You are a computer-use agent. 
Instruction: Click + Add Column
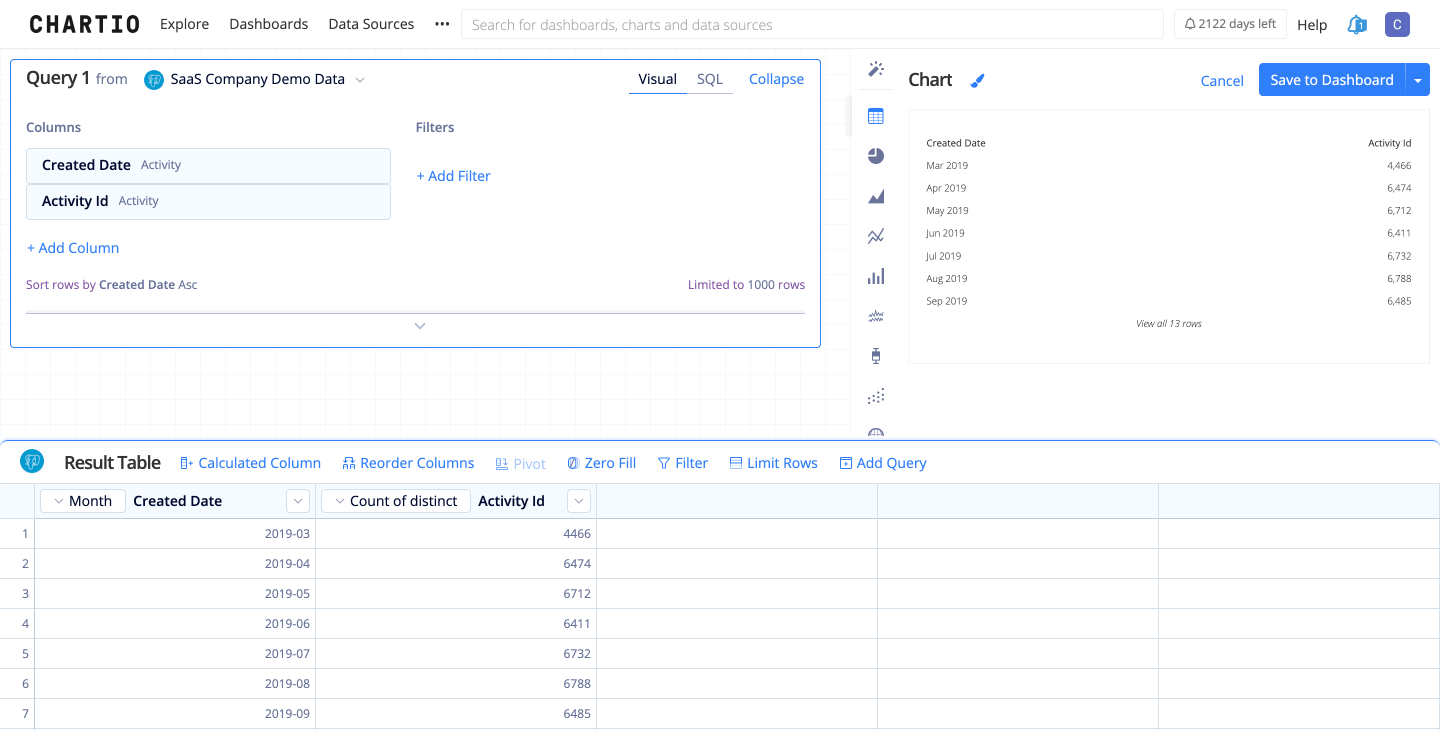(73, 248)
